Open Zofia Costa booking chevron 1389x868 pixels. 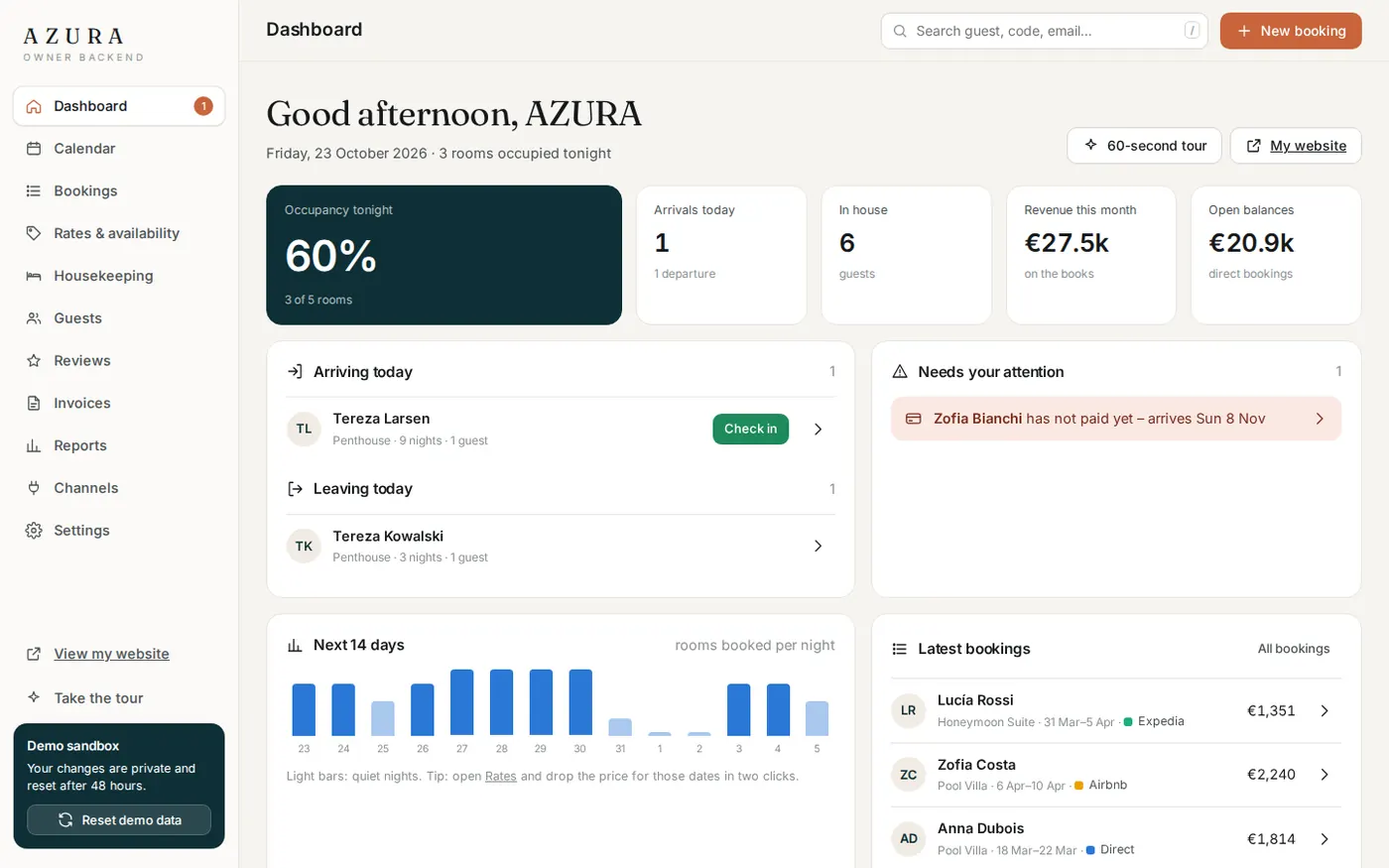(x=1325, y=775)
